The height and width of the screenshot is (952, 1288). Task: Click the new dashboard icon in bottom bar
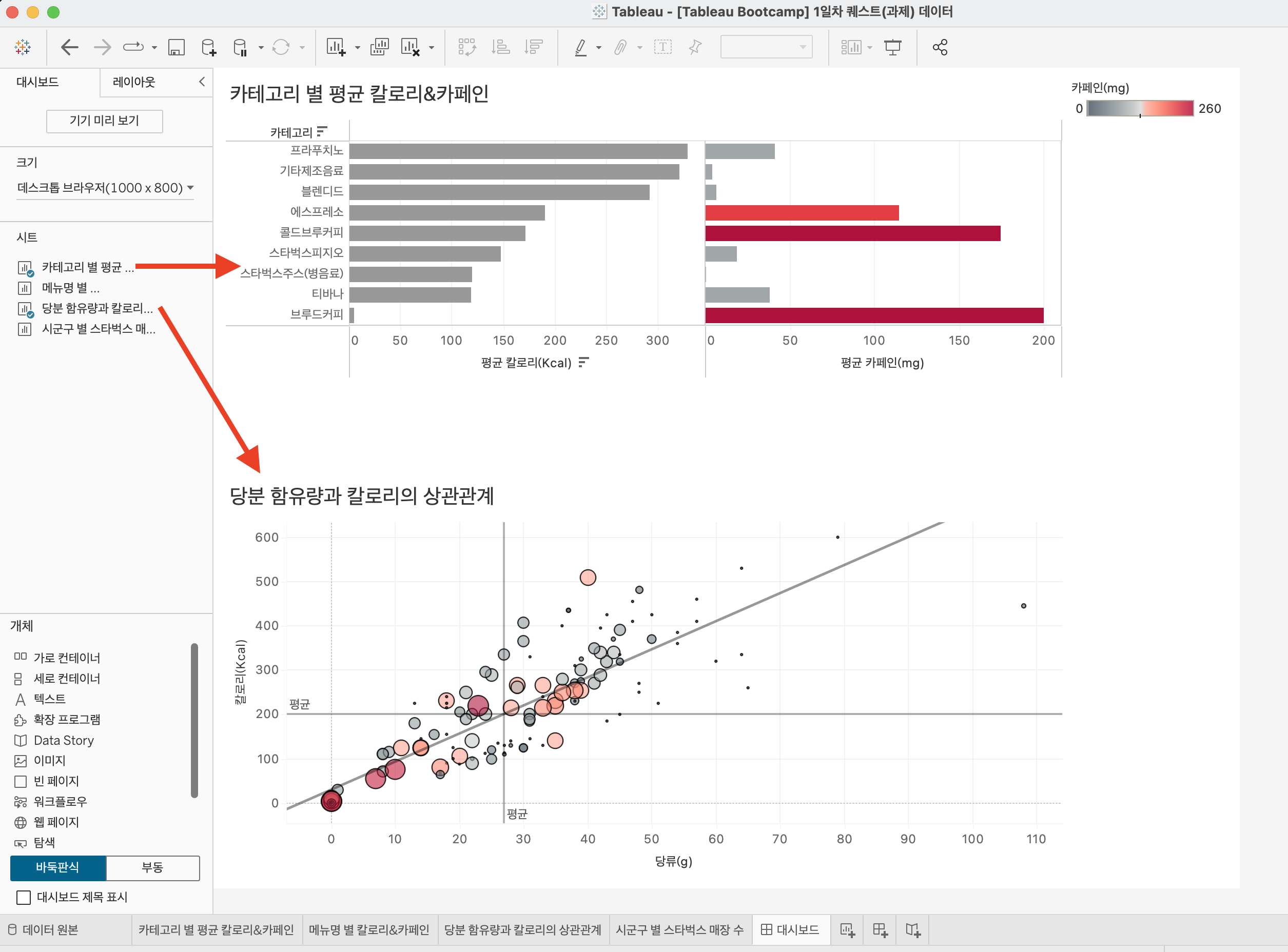tap(880, 929)
